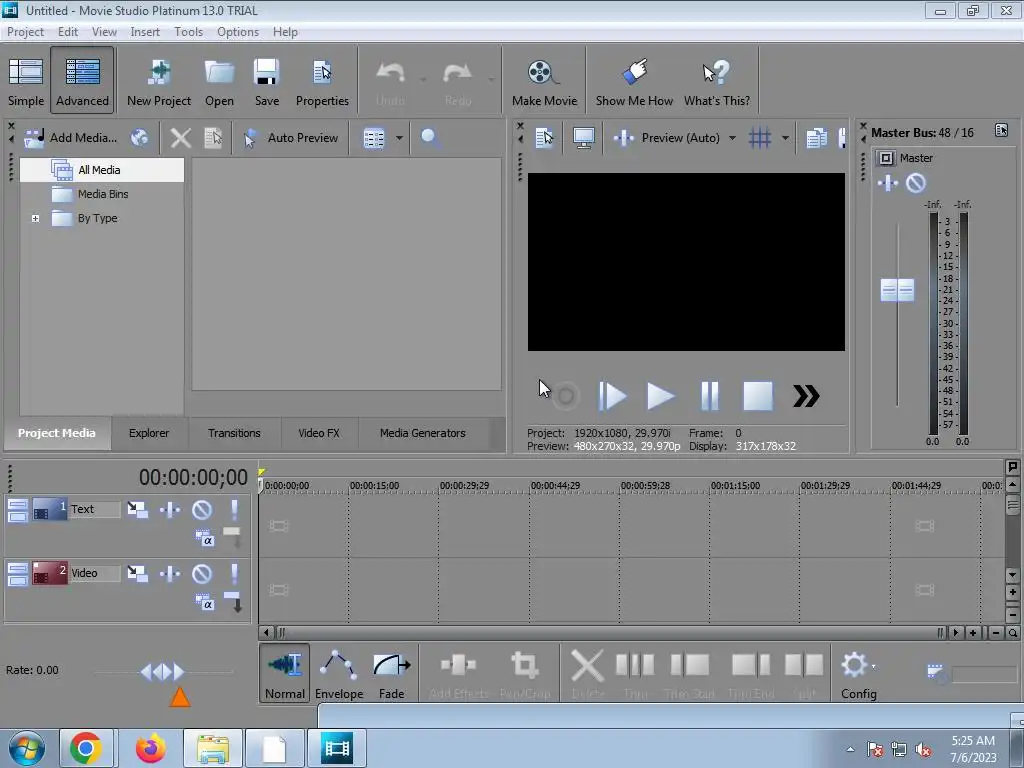1024x768 pixels.
Task: Create a New Project
Action: click(x=159, y=82)
